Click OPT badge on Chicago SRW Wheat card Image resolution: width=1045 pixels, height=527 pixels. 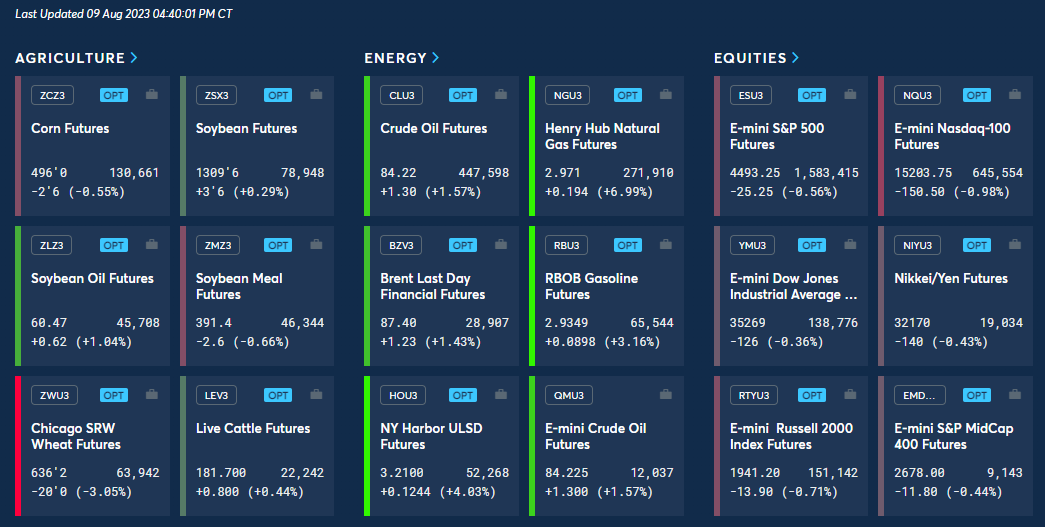click(114, 395)
